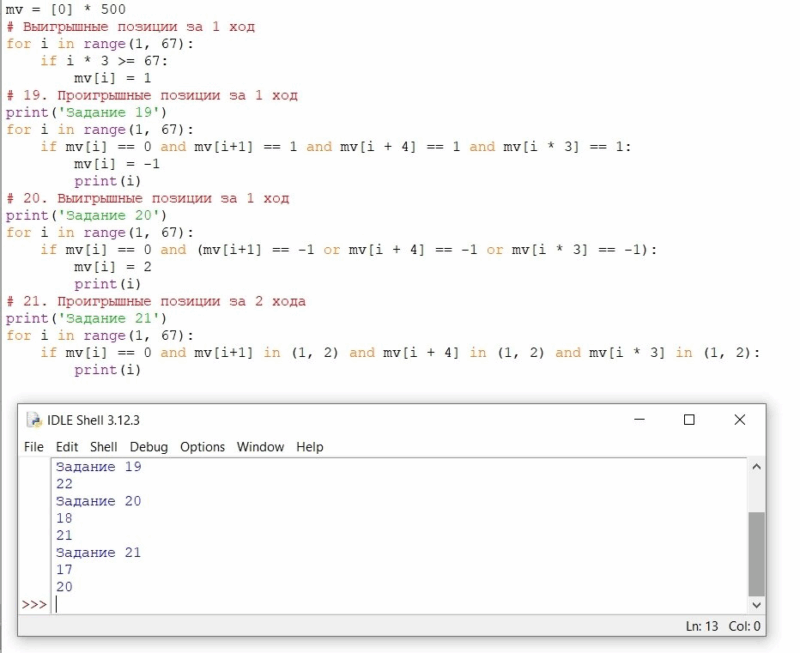Click code line print('Задание 19')
The height and width of the screenshot is (653, 800).
pyautogui.click(x=86, y=112)
